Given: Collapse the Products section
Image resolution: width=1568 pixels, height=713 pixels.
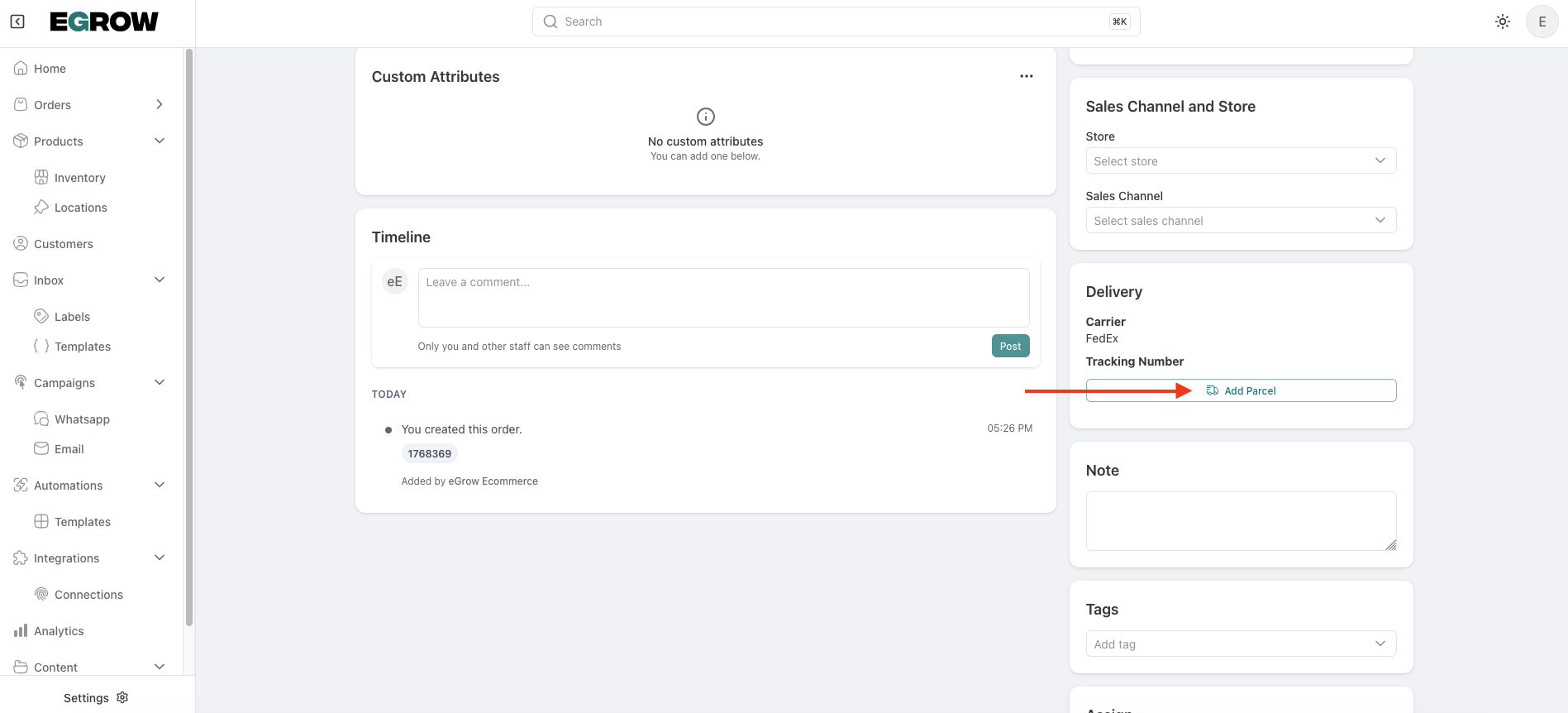Looking at the screenshot, I should pyautogui.click(x=160, y=141).
